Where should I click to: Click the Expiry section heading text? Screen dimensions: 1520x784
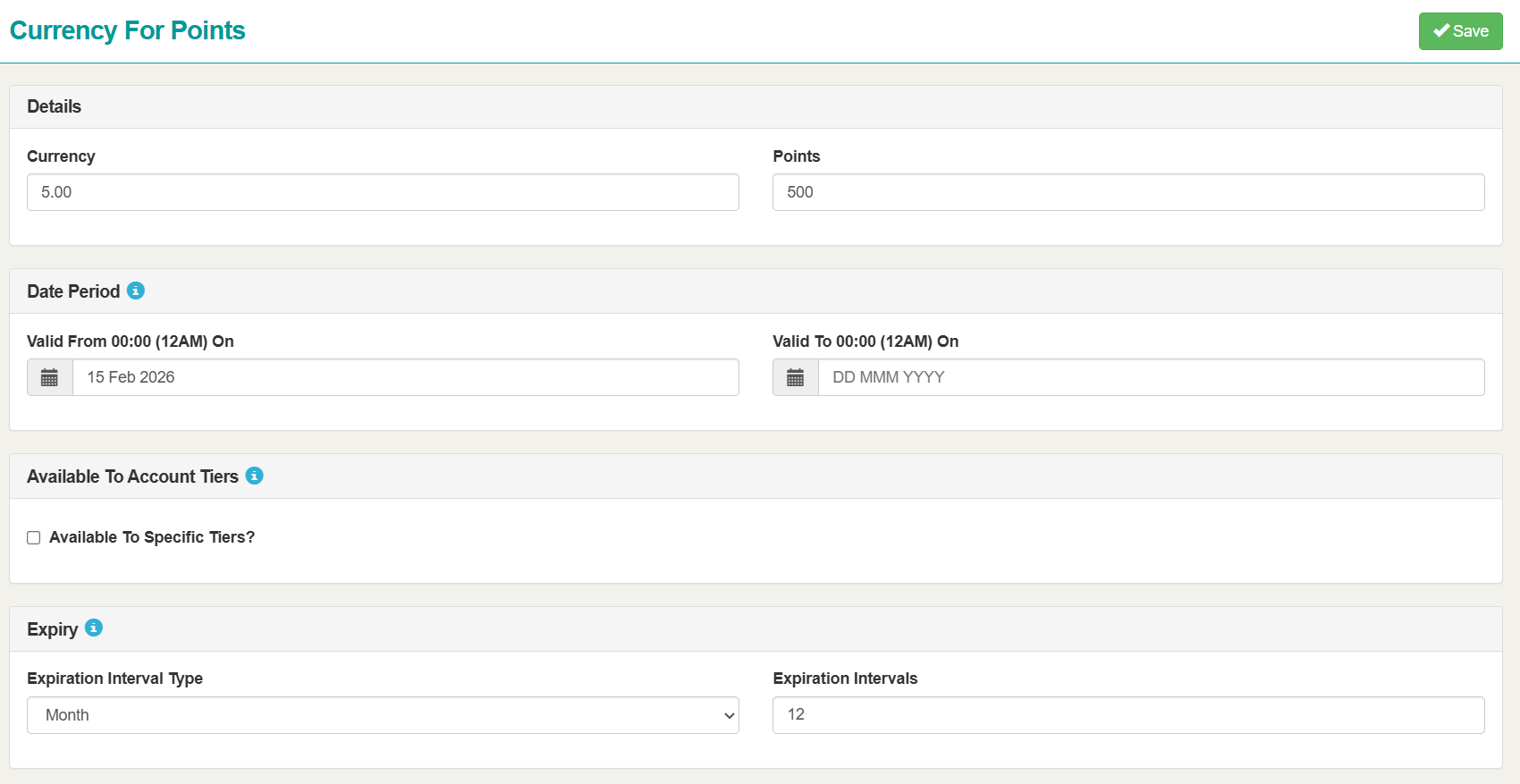point(53,629)
